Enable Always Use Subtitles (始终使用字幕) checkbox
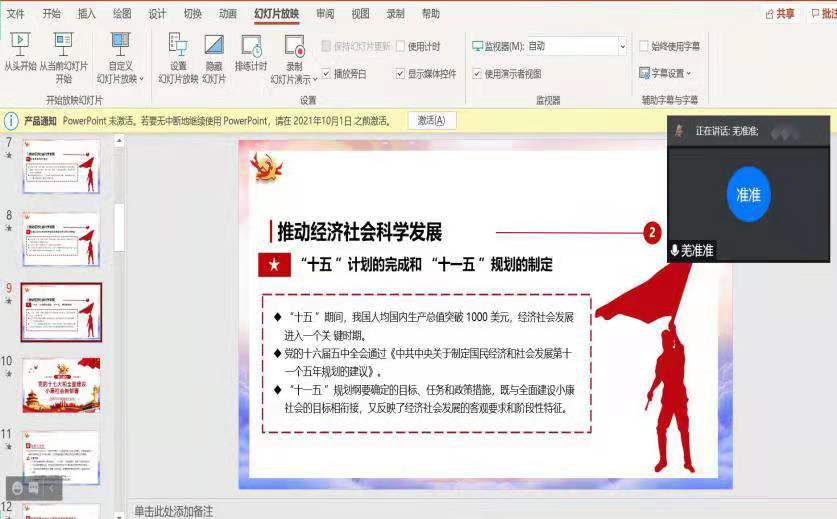 [643, 46]
